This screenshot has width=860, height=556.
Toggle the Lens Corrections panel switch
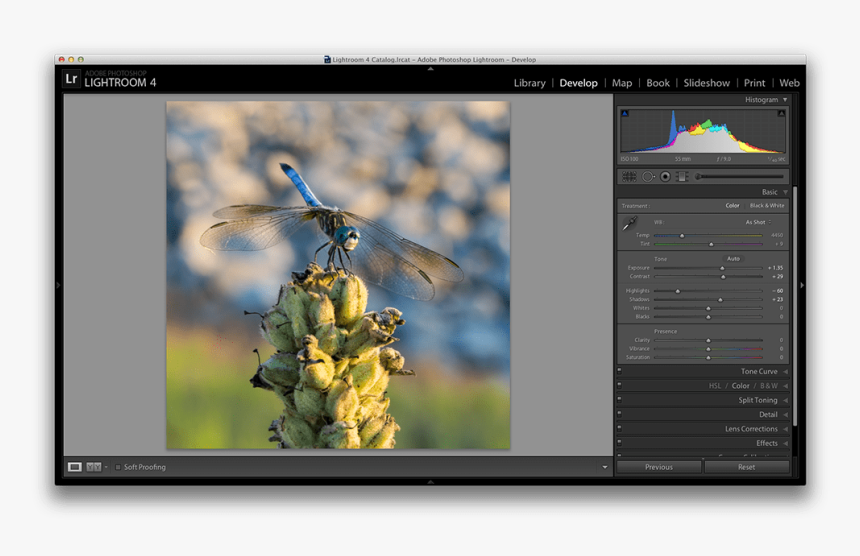pos(619,428)
